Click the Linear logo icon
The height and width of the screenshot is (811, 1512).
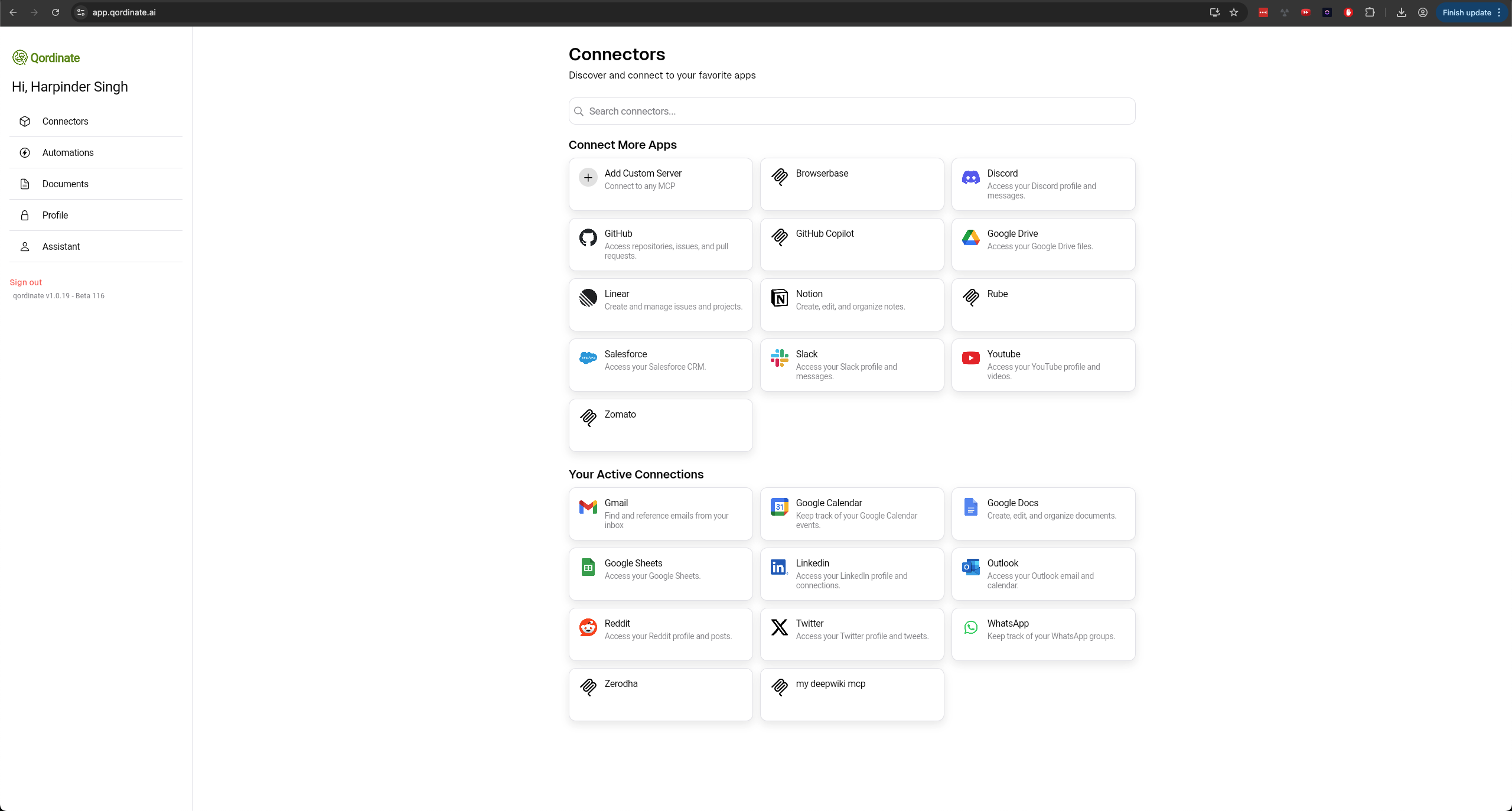tap(588, 298)
